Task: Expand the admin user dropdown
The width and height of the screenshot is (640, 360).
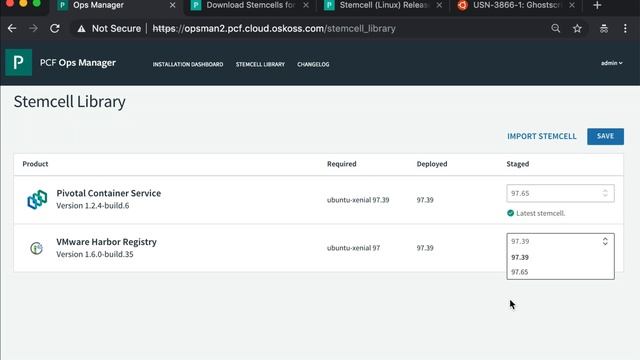Action: 611,63
